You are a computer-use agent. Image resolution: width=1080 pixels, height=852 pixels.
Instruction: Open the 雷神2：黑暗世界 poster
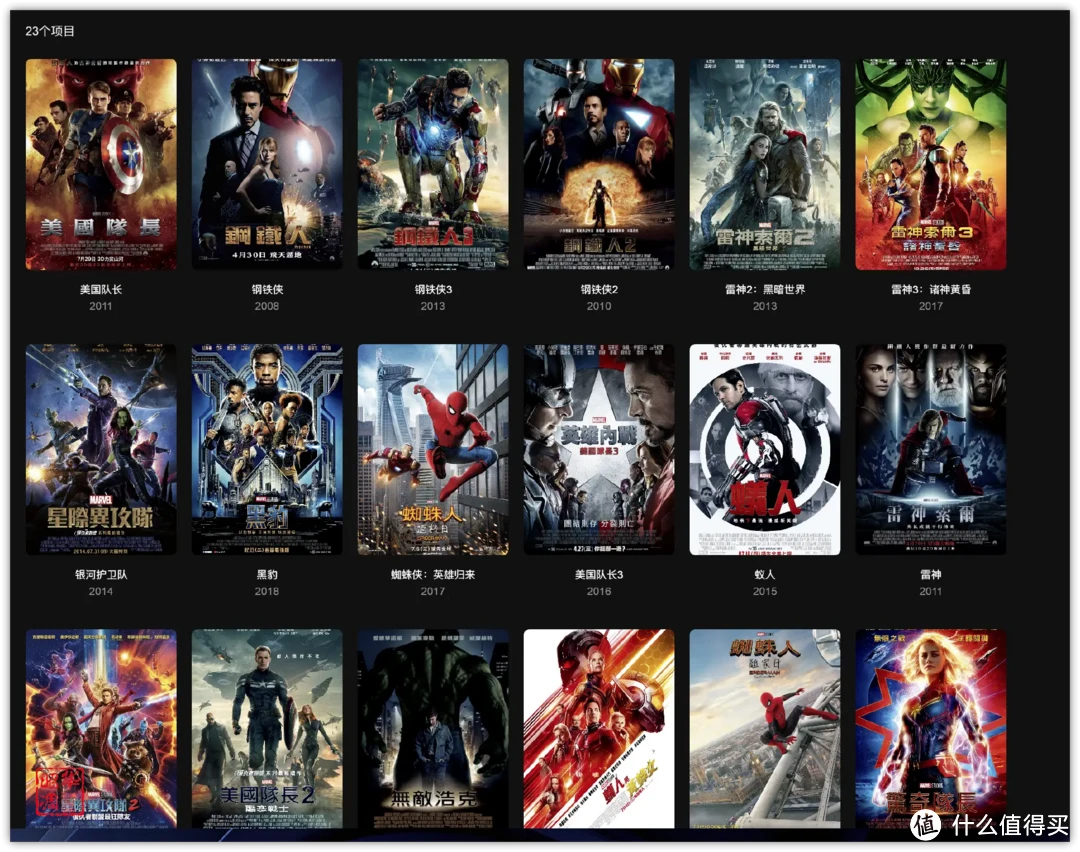765,164
